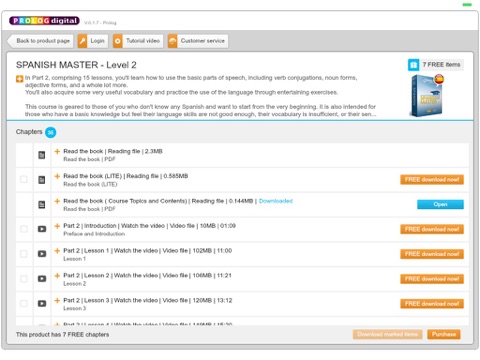
Task: Click the orange plus icon beside the description
Action: pos(19,79)
